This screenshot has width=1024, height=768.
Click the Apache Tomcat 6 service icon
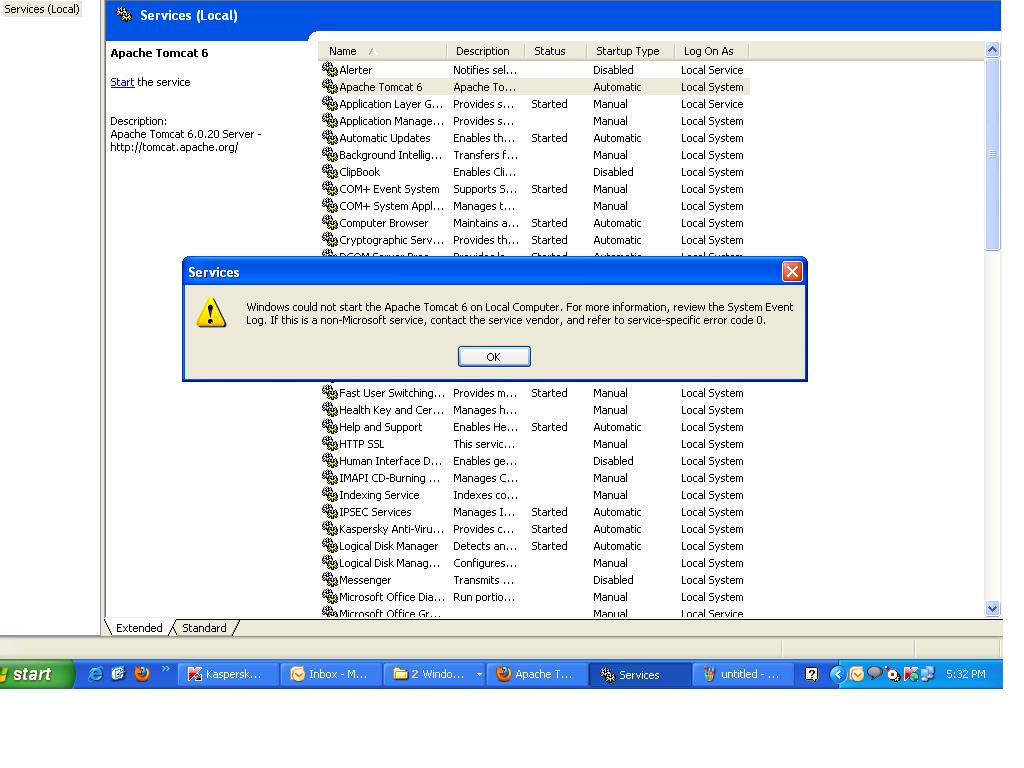pyautogui.click(x=330, y=86)
